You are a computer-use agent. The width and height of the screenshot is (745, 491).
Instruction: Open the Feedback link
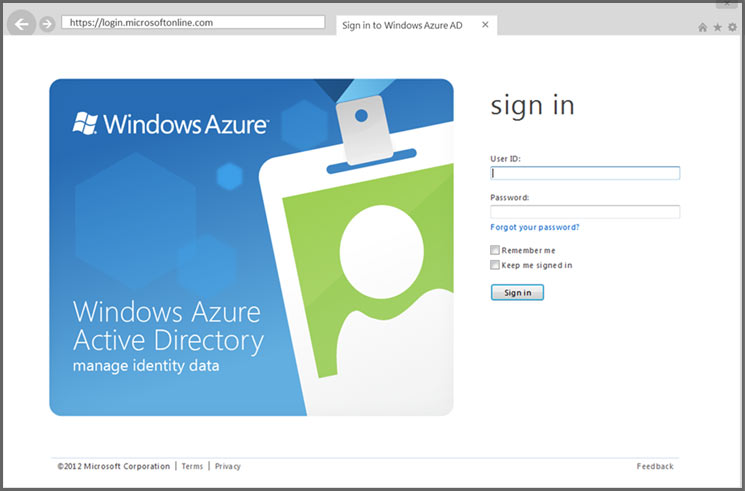coord(655,466)
